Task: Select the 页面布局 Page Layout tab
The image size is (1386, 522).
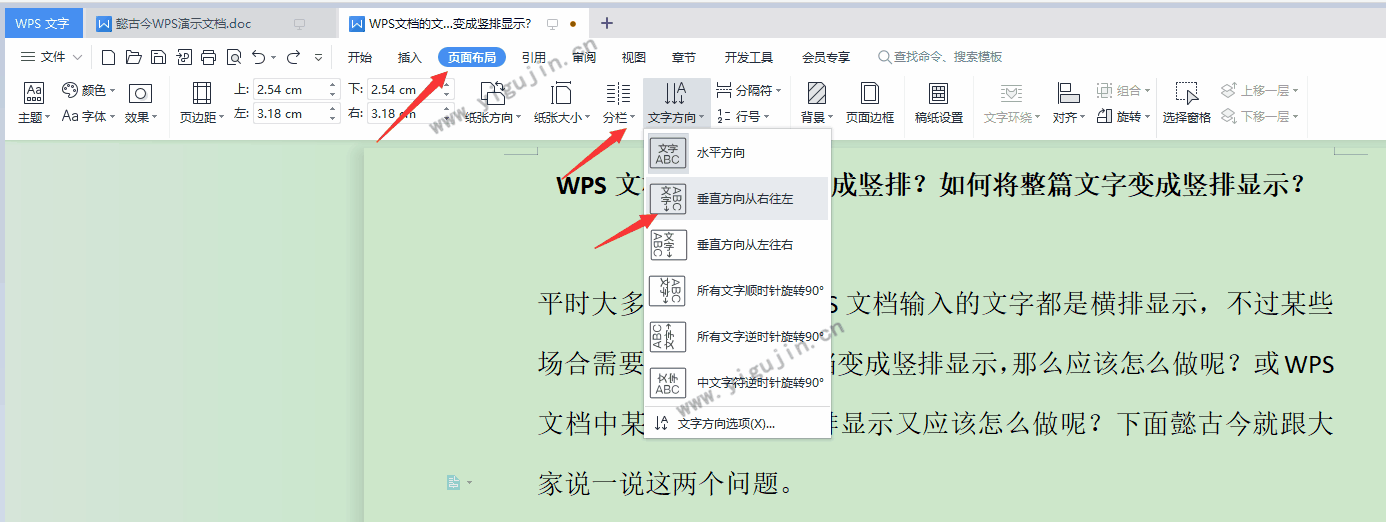Action: pyautogui.click(x=472, y=57)
